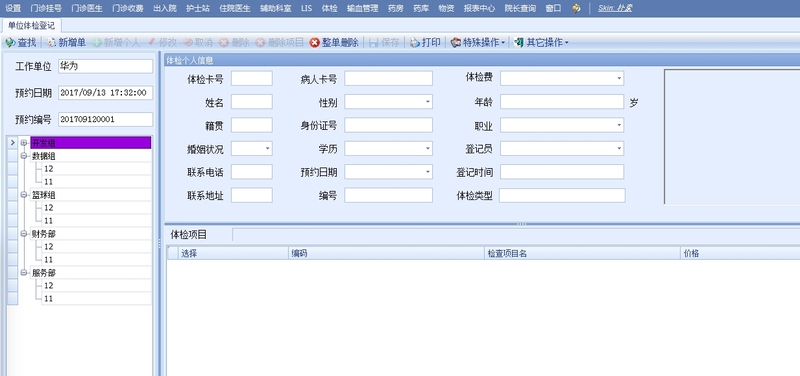Click the 取消 toolbar icon

[x=188, y=43]
